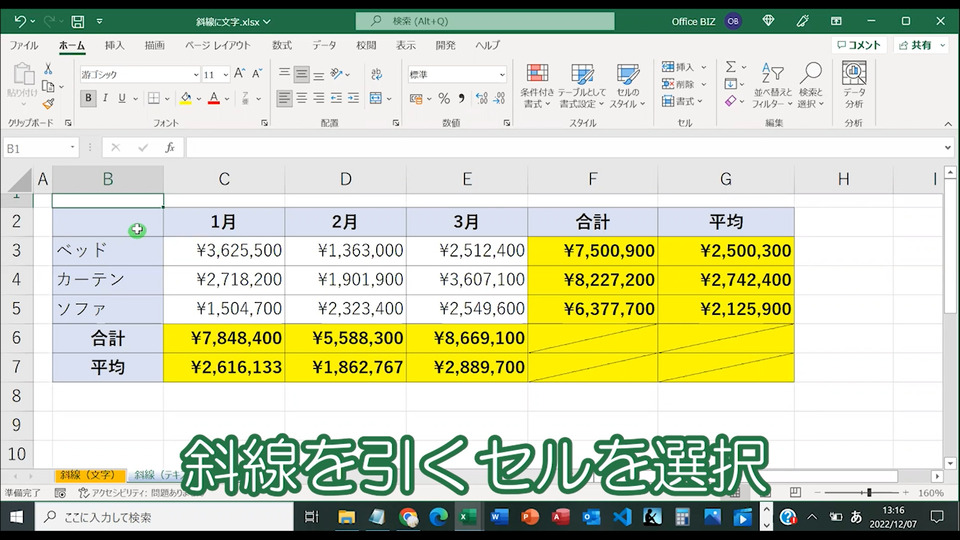Expand Delete cells (削除) dropdown
This screenshot has width=960, height=540.
703,84
